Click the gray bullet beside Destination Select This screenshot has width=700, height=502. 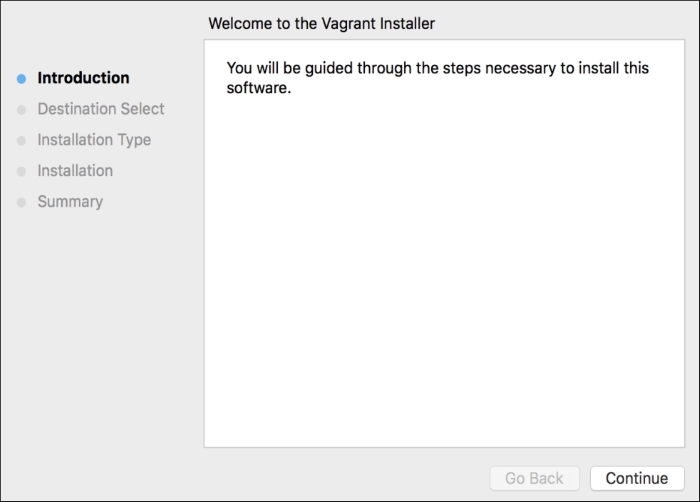(x=21, y=110)
